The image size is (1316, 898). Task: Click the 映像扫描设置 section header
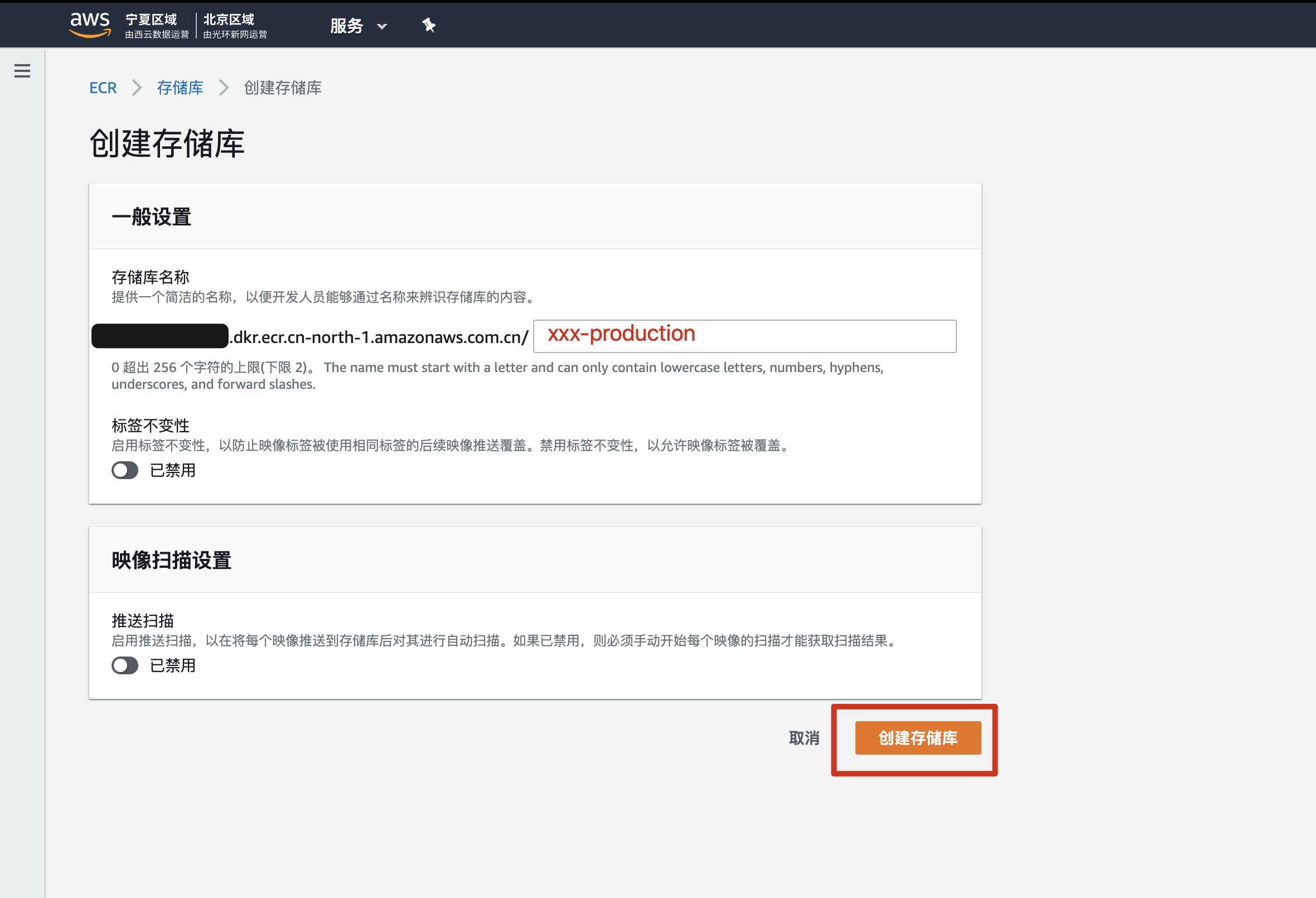coord(172,561)
